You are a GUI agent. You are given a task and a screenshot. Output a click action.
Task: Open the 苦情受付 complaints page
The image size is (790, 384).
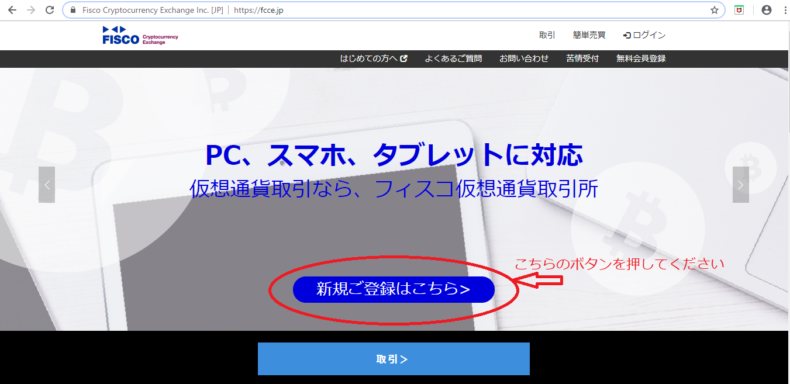[582, 58]
